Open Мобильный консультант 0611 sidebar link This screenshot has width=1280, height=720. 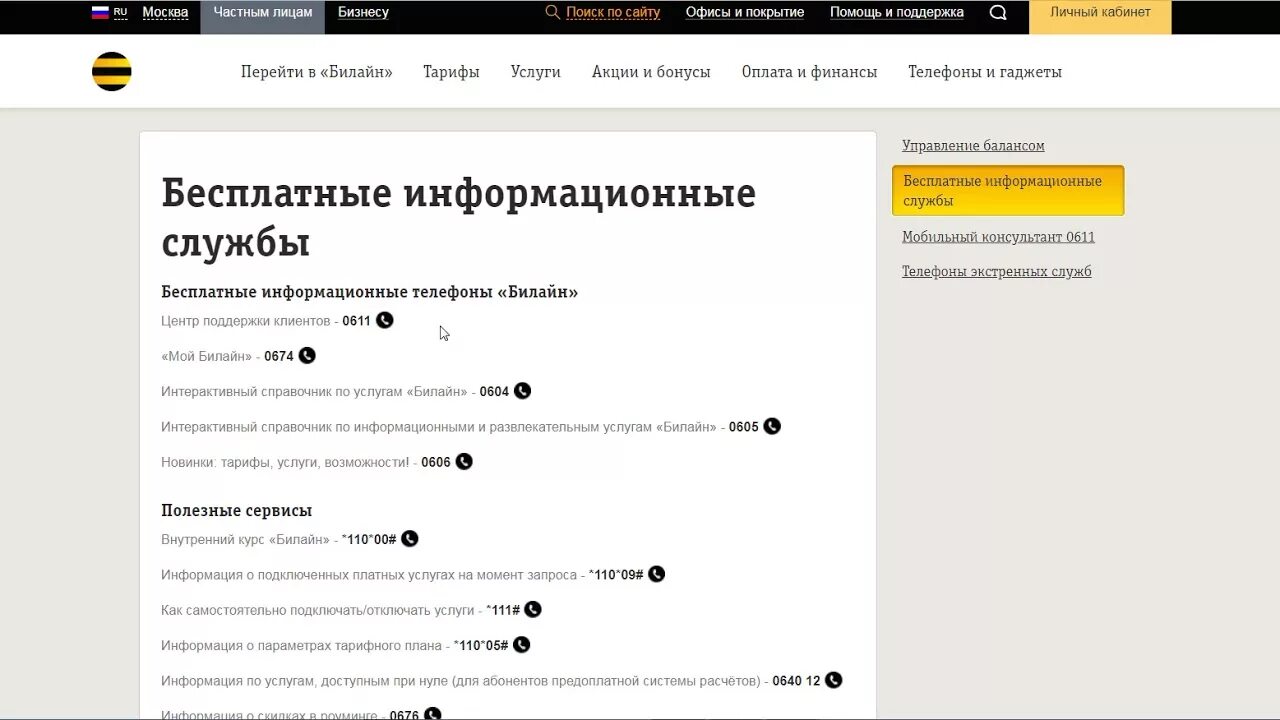[998, 237]
